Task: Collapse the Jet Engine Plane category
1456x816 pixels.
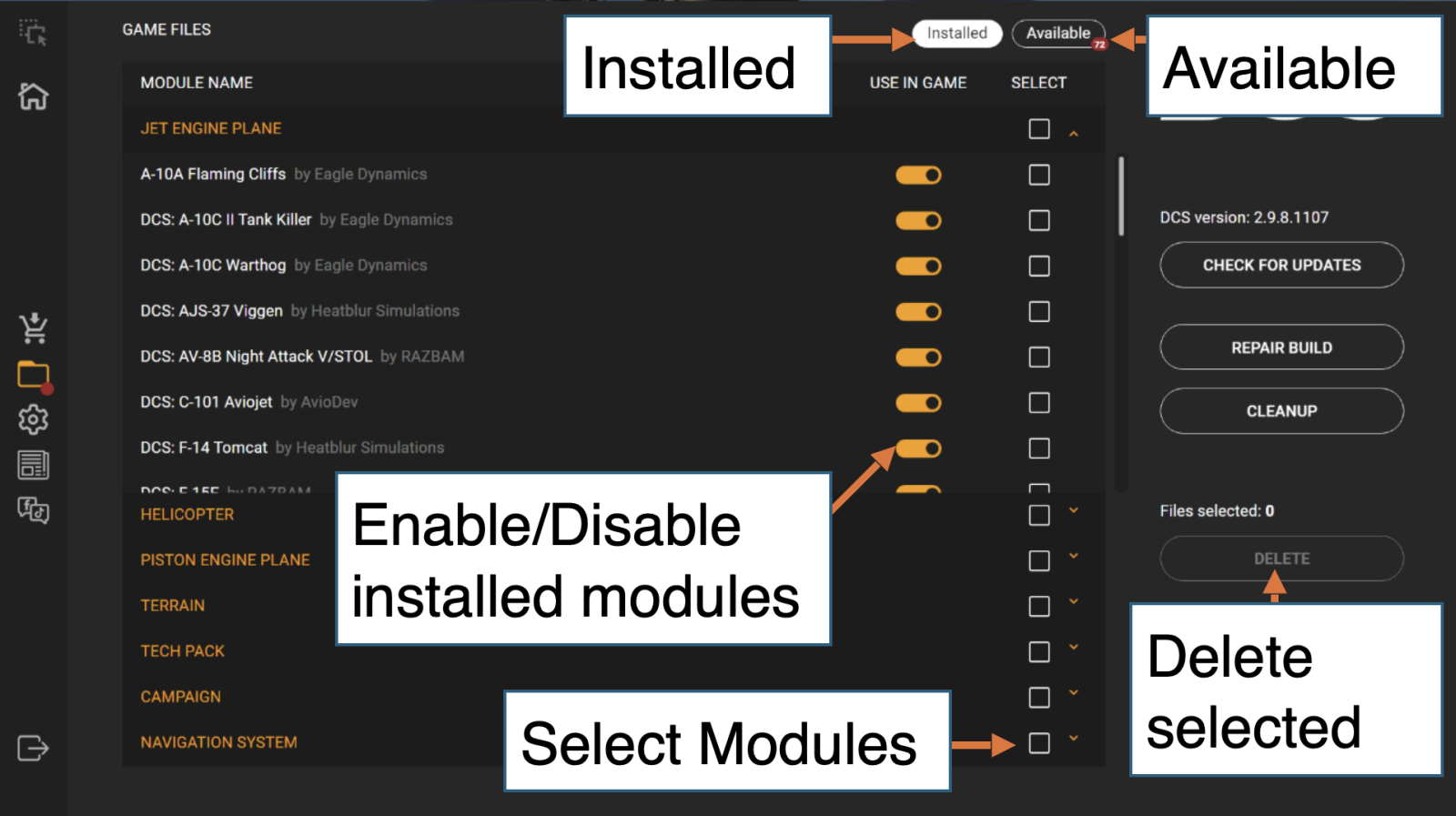Action: (1074, 133)
